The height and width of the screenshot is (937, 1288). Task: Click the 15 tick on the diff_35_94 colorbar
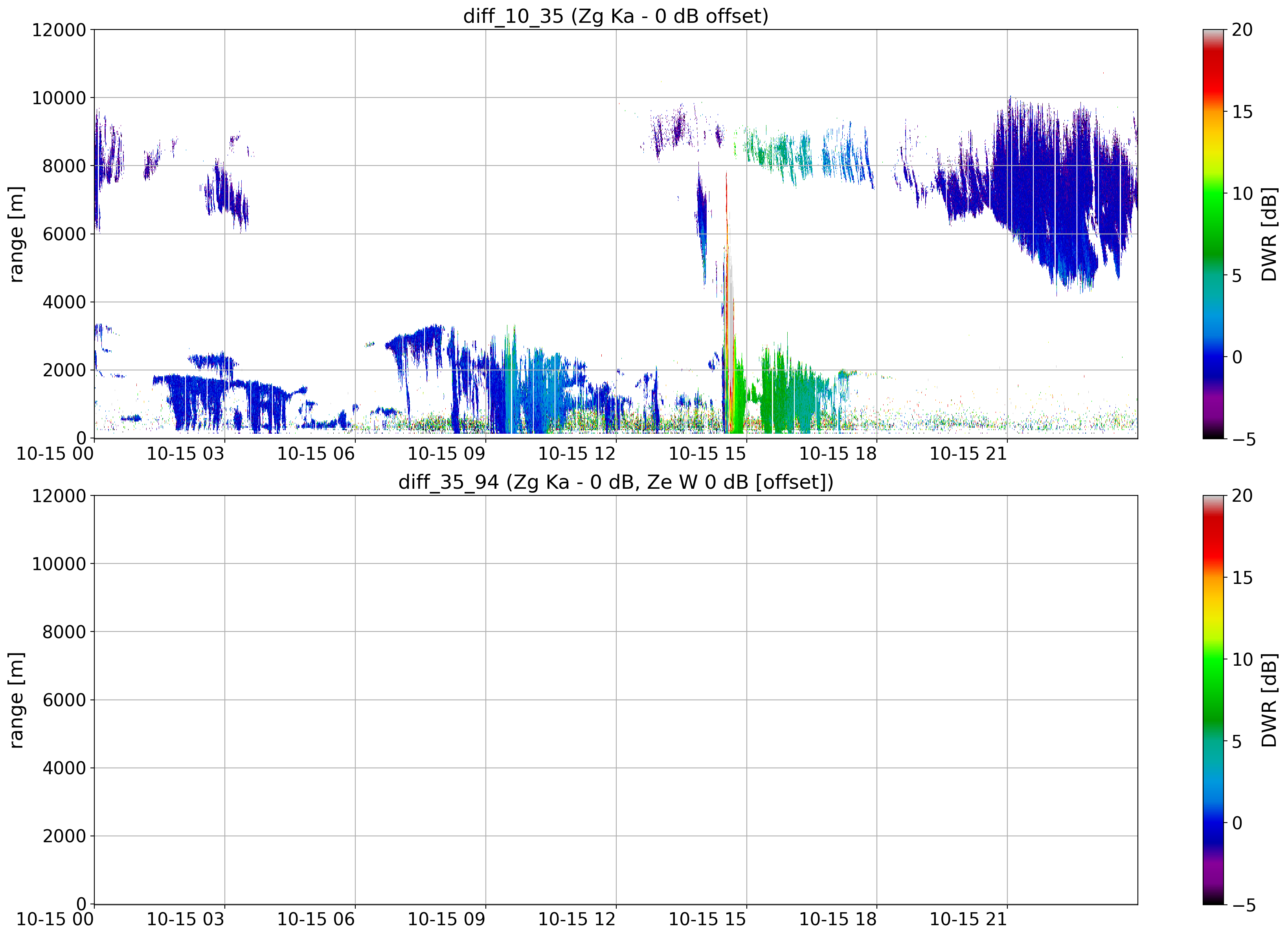pyautogui.click(x=1242, y=578)
